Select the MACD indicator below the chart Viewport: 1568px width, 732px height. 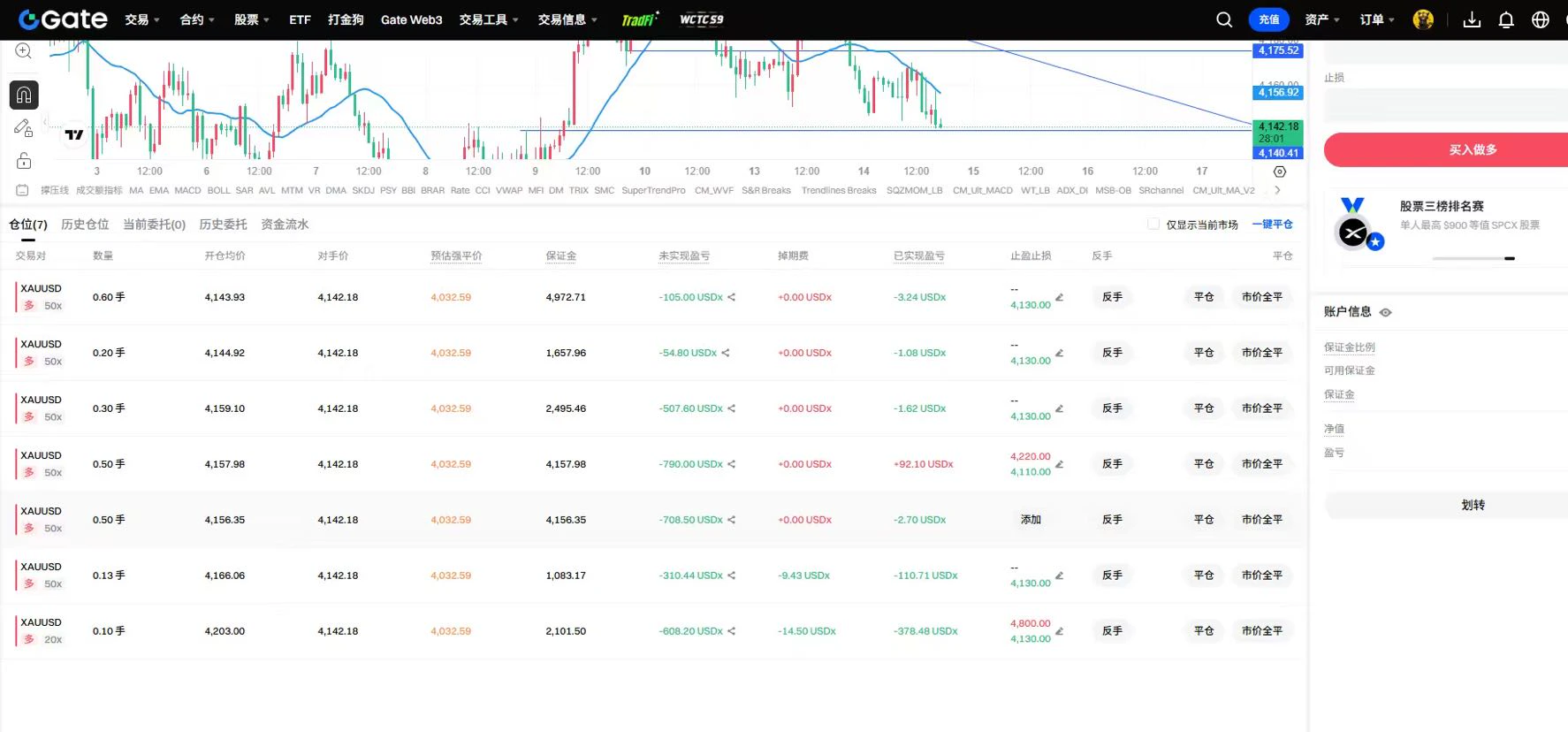point(187,190)
